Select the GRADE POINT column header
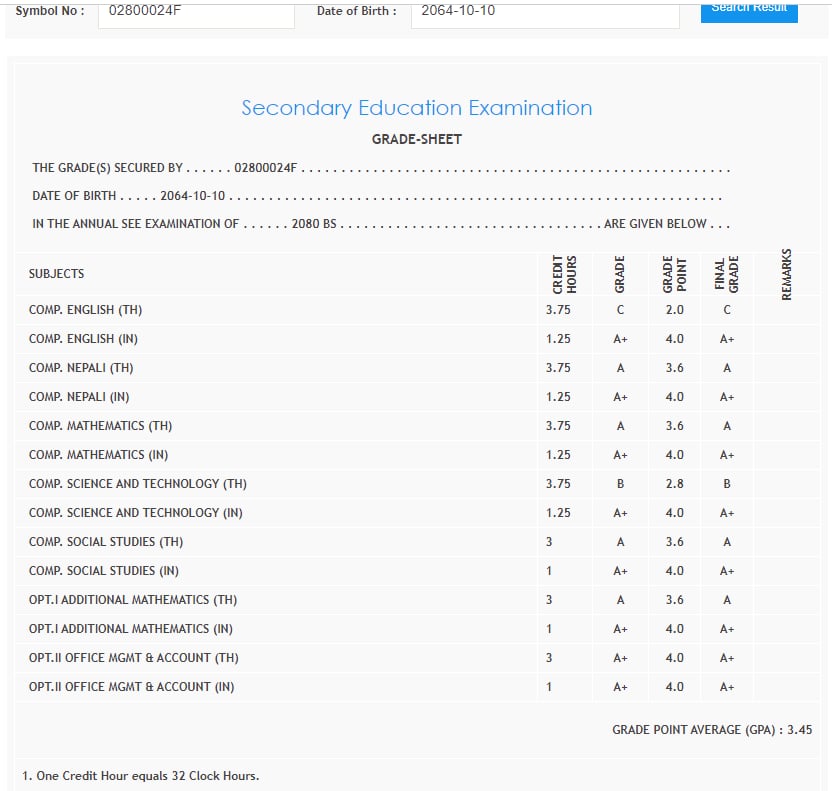The image size is (832, 791). (674, 274)
